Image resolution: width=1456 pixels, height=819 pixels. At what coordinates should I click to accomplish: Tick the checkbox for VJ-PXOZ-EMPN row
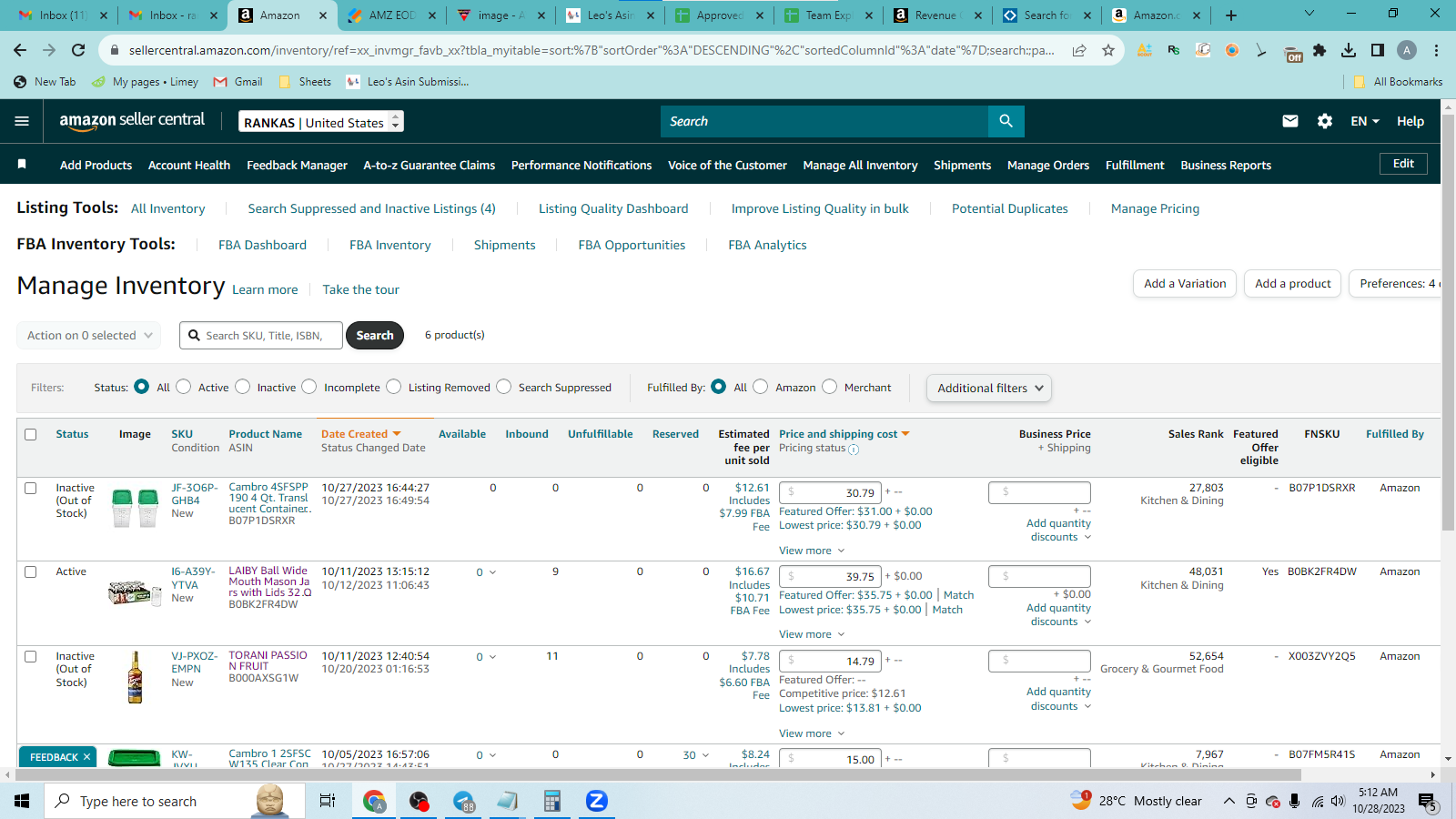[30, 656]
